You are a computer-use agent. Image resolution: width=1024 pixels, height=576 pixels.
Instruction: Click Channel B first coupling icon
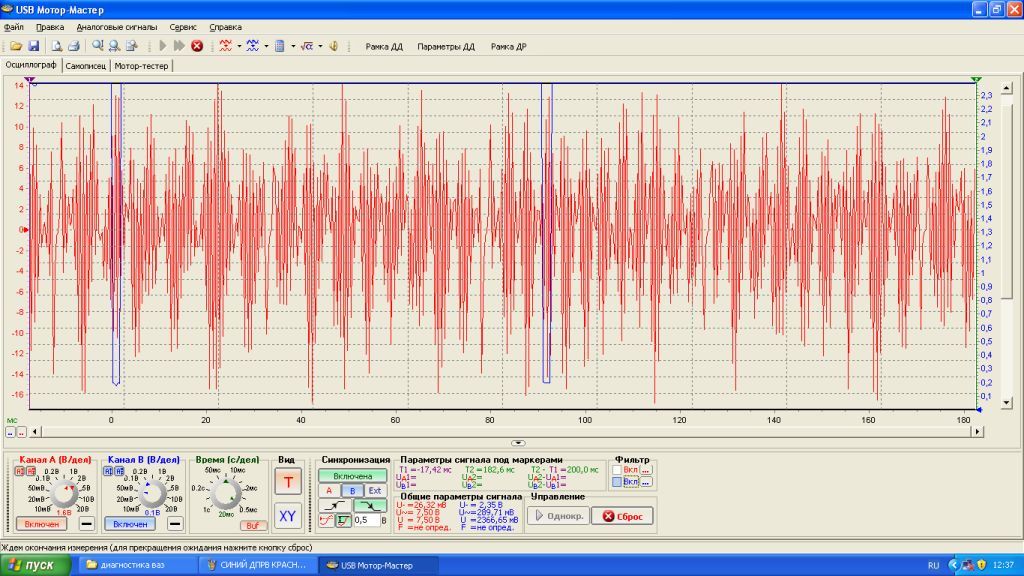[108, 471]
